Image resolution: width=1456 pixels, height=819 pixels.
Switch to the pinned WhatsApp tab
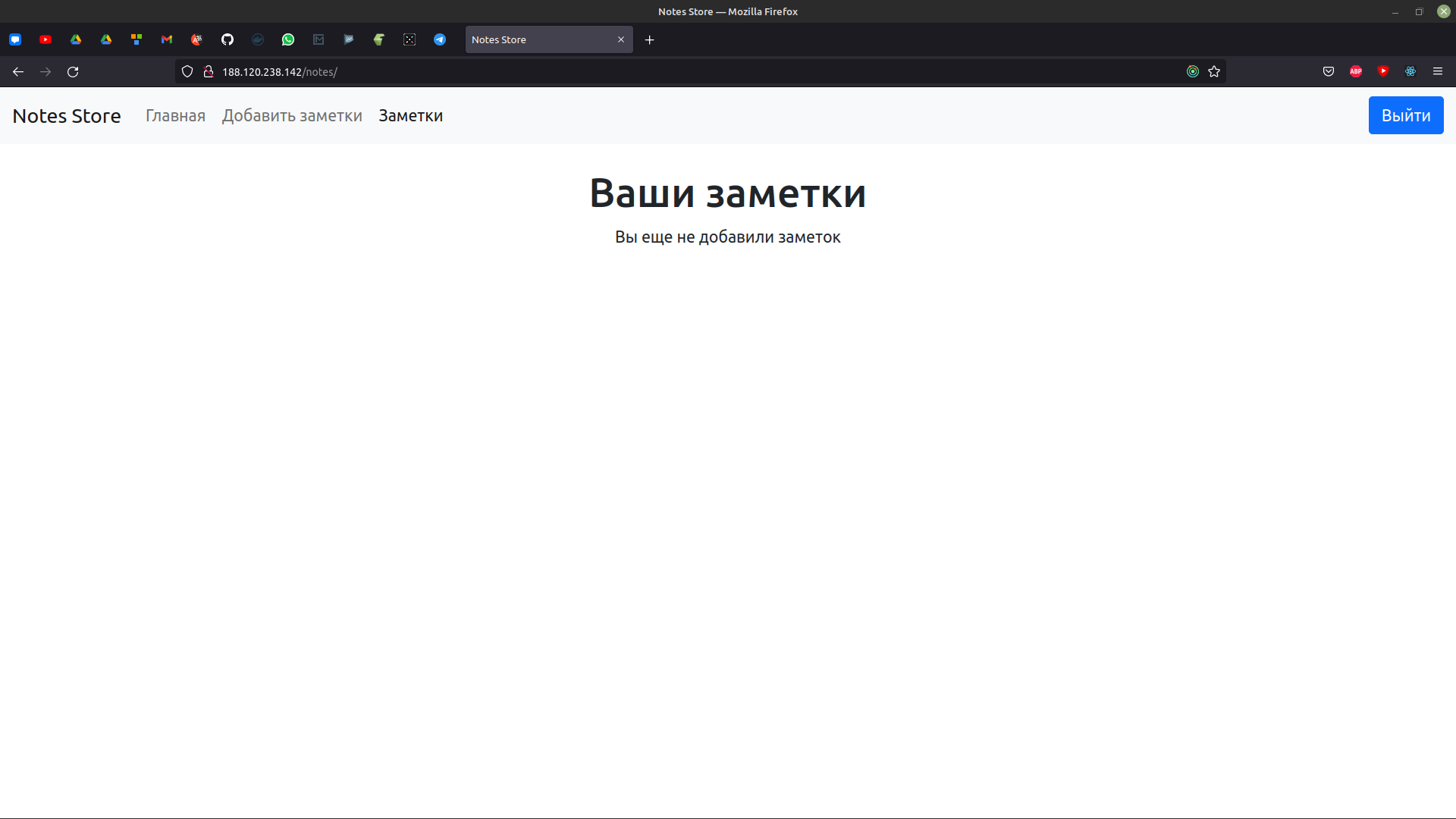(x=288, y=39)
